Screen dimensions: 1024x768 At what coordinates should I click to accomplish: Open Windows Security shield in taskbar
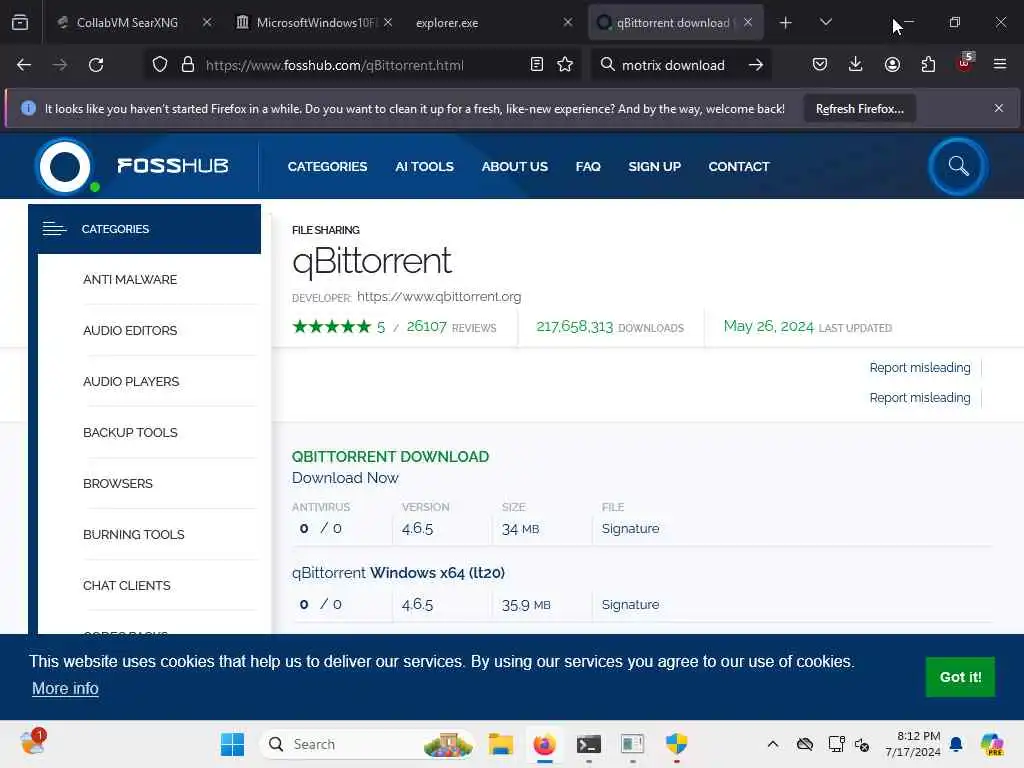(677, 744)
